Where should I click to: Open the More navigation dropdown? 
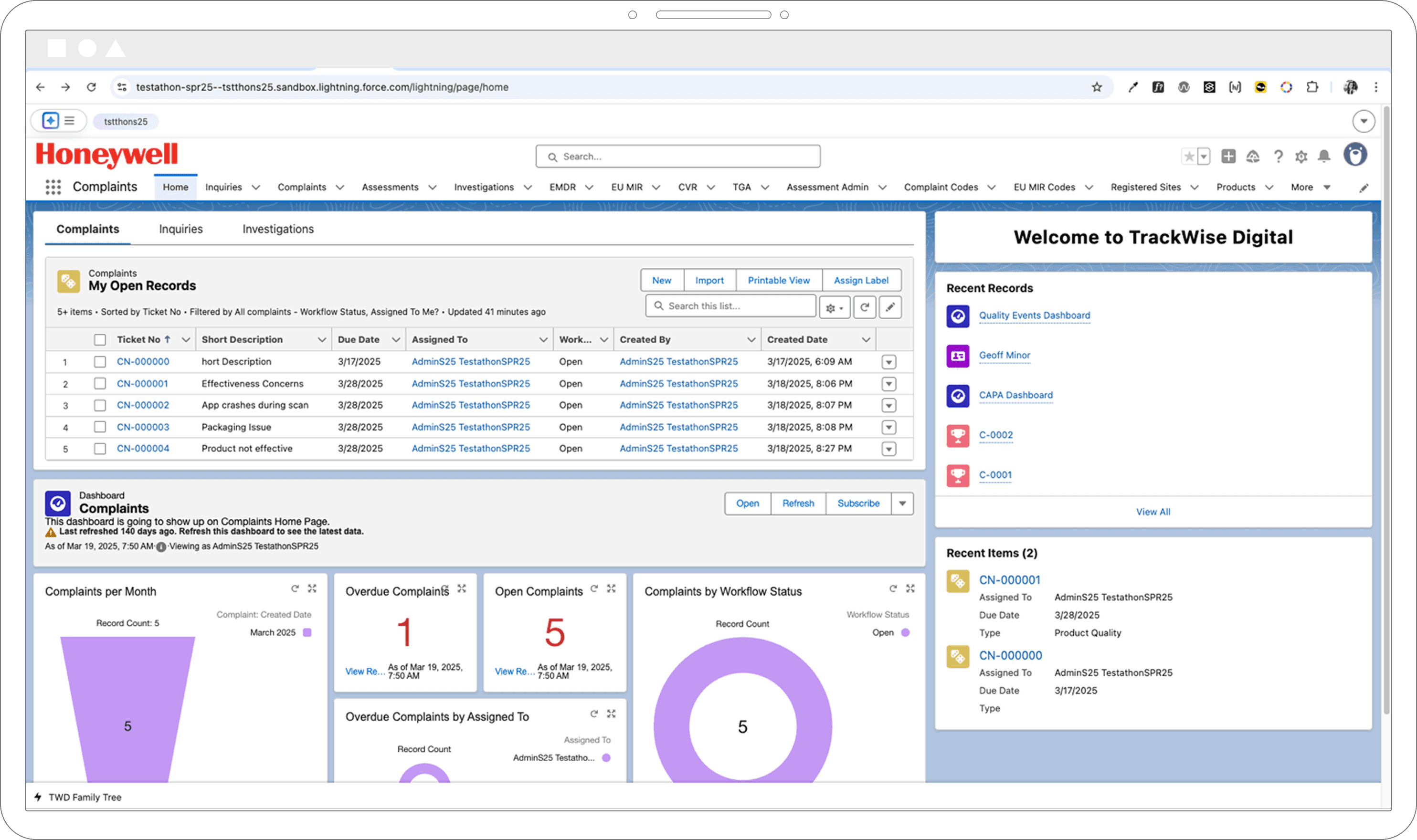tap(1311, 188)
